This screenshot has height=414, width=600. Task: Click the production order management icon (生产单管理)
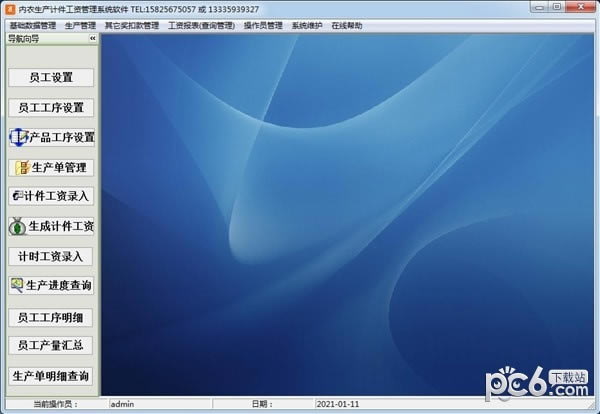[x=22, y=167]
